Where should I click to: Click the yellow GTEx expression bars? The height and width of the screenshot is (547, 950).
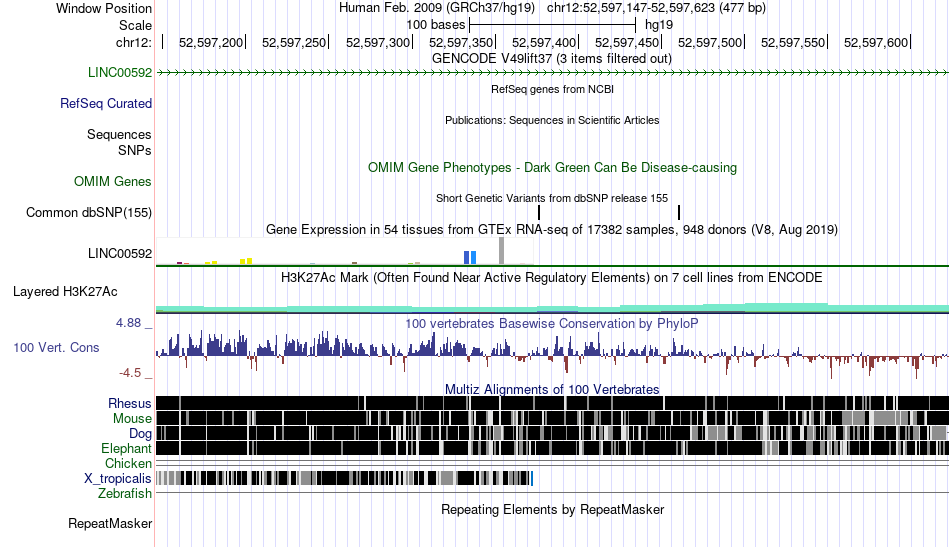(246, 261)
